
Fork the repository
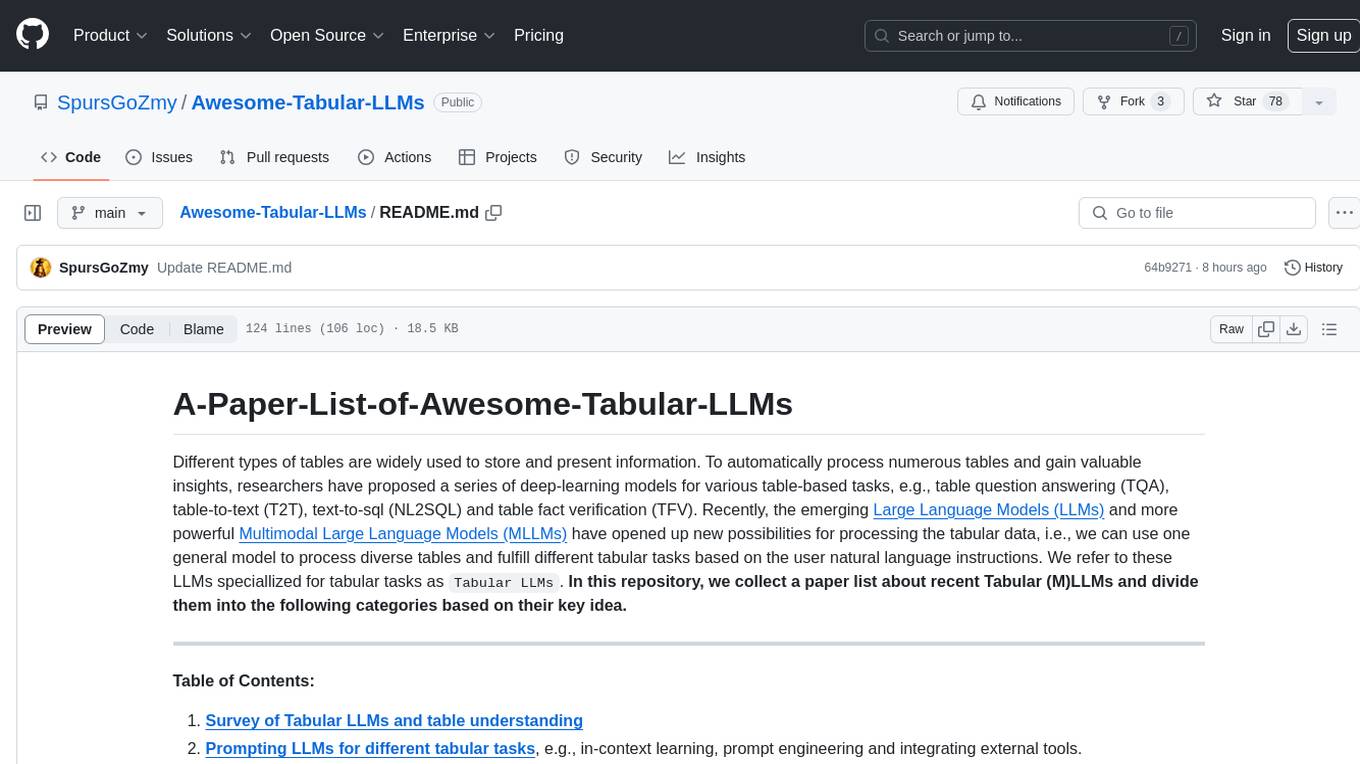1134,102
